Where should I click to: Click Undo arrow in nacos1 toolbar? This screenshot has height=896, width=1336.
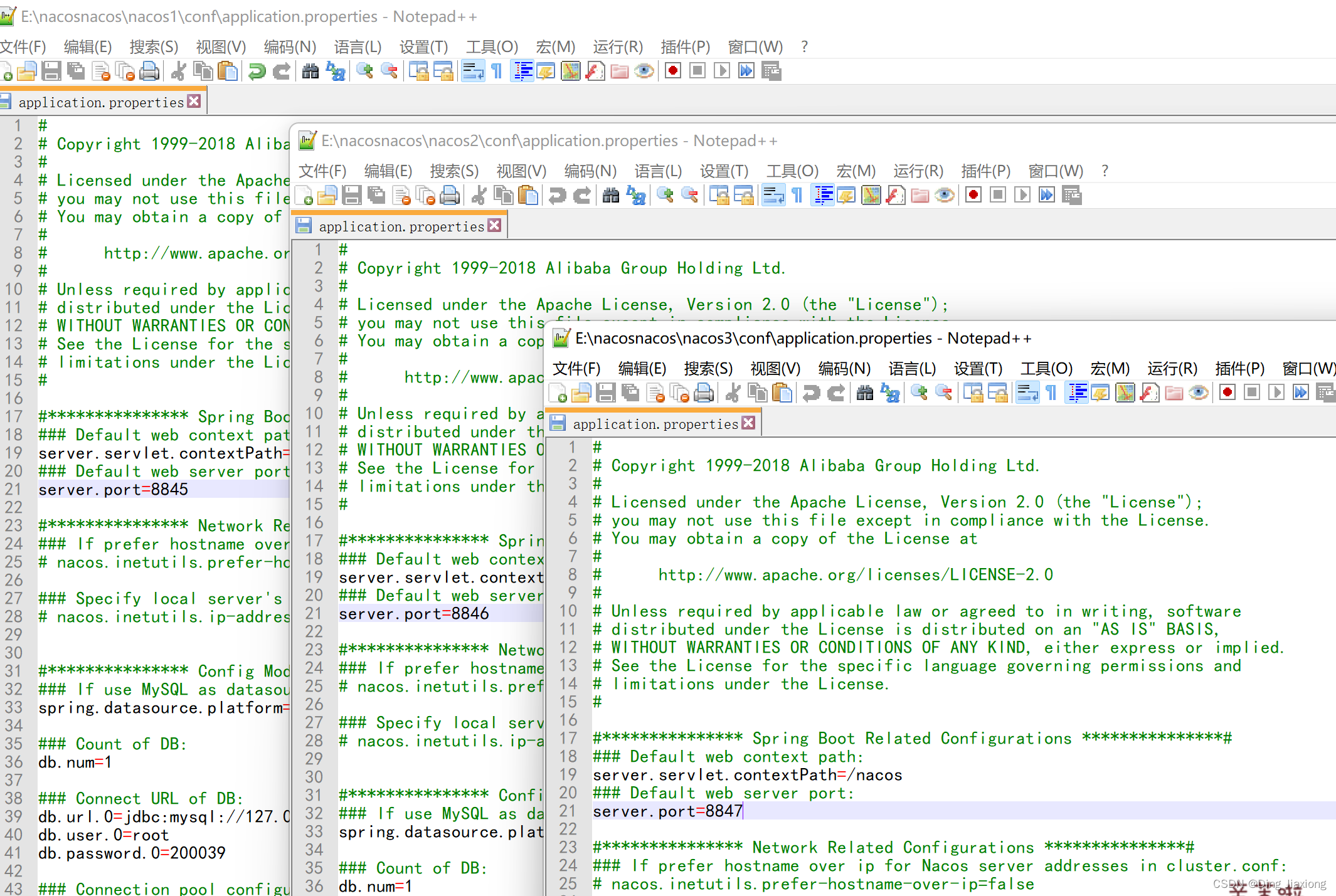(257, 71)
